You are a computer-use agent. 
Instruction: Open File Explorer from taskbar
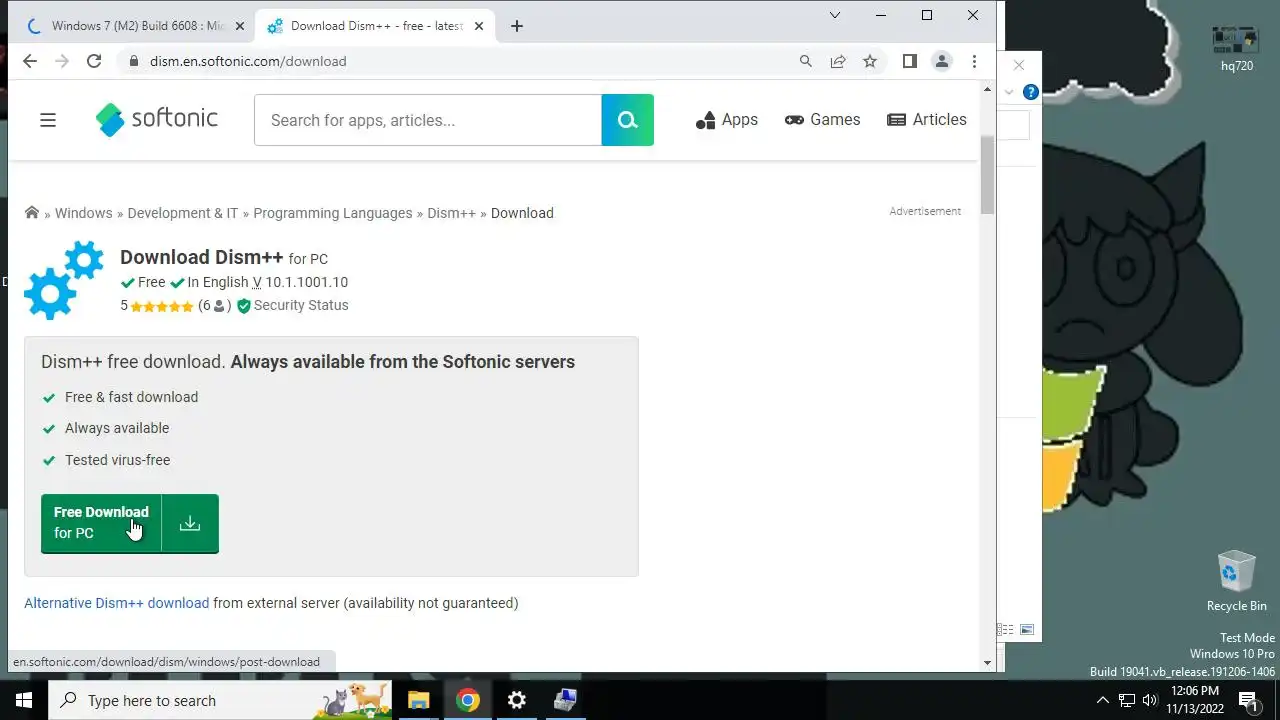[418, 700]
